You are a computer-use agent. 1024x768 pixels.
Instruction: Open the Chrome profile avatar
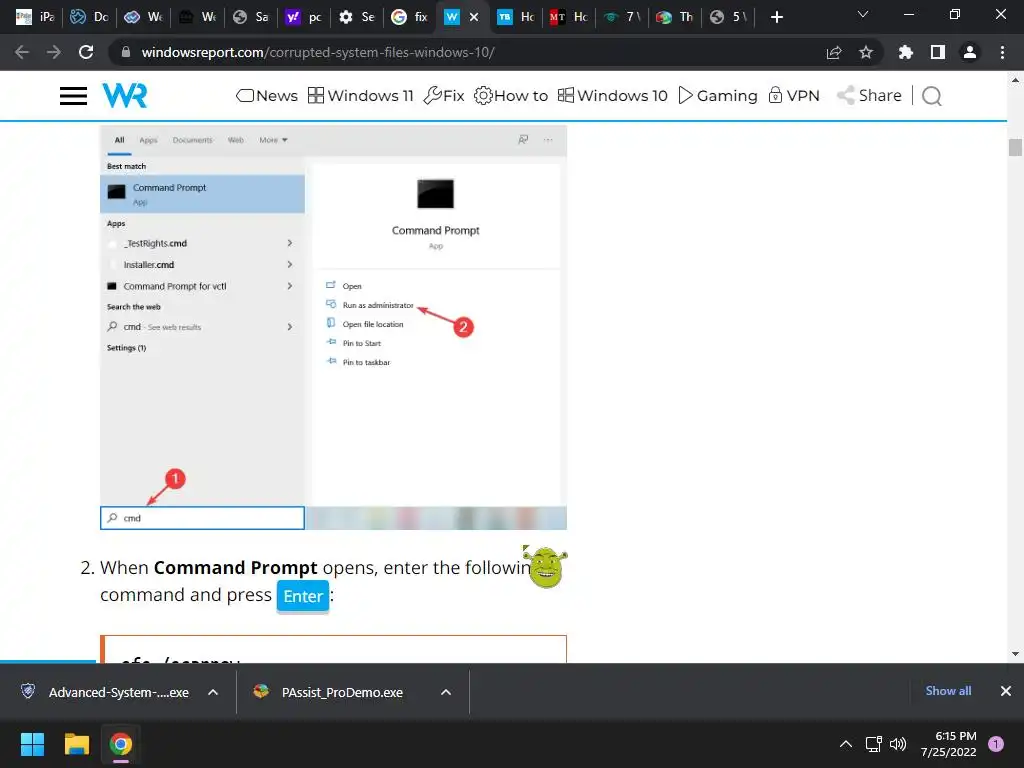(970, 52)
